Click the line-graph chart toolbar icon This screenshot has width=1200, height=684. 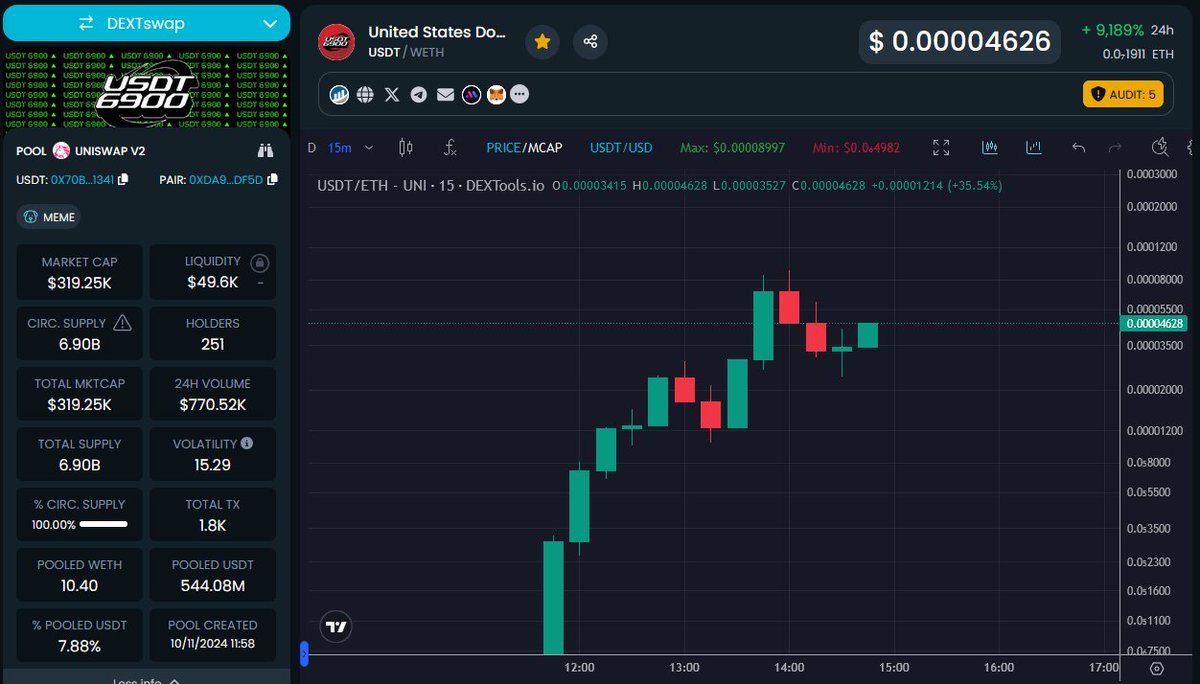click(1034, 148)
